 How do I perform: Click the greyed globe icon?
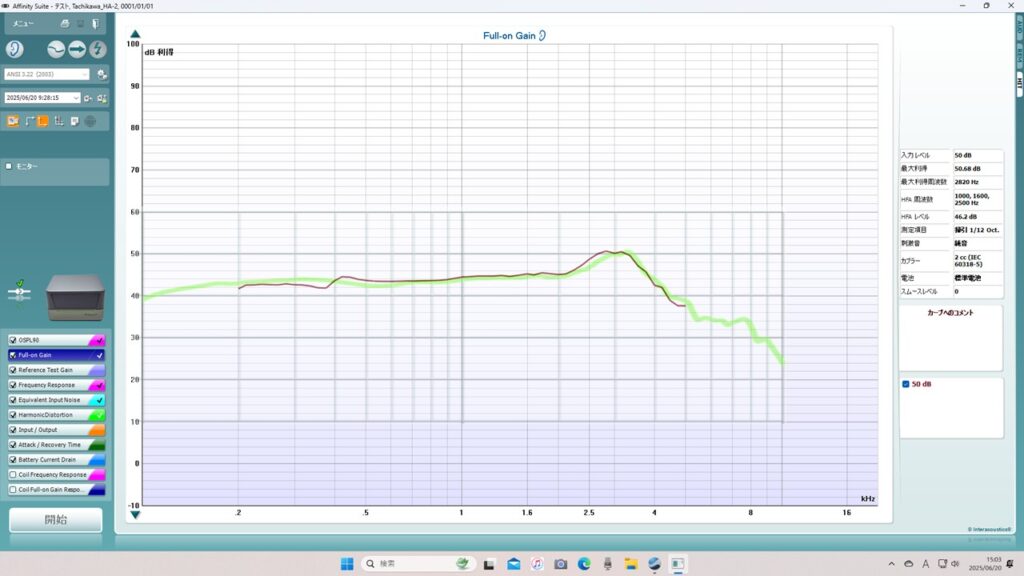[90, 121]
